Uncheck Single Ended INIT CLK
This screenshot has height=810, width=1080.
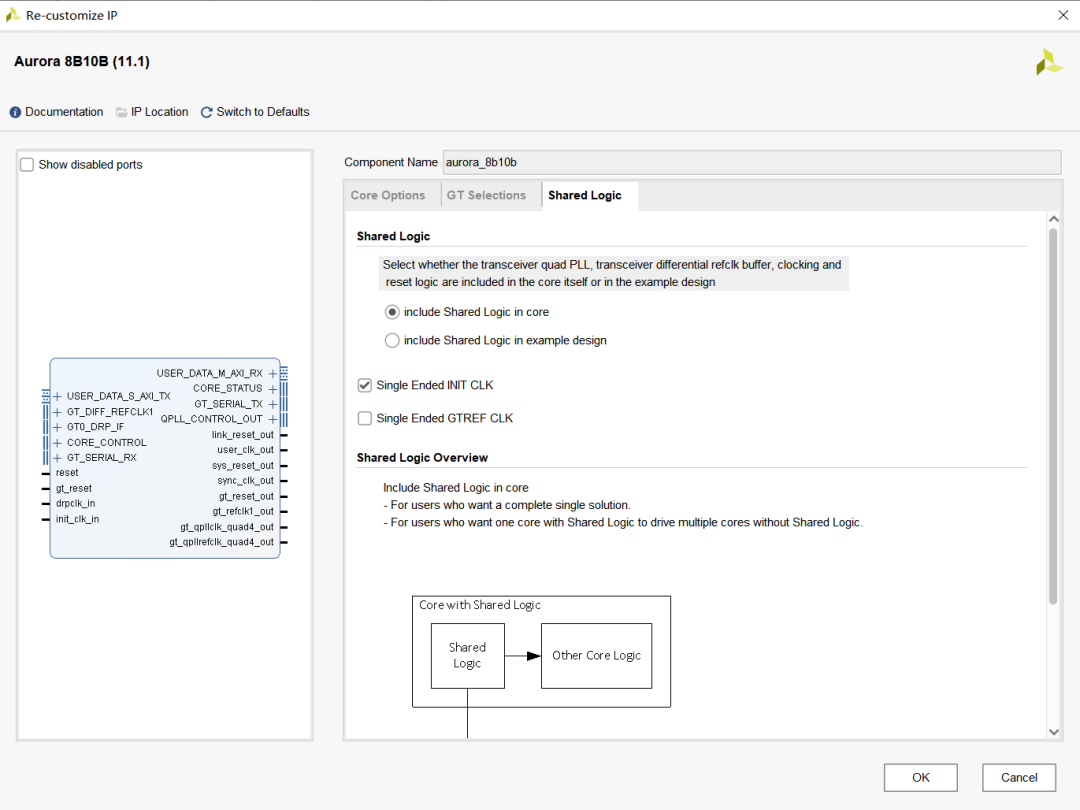coord(365,385)
